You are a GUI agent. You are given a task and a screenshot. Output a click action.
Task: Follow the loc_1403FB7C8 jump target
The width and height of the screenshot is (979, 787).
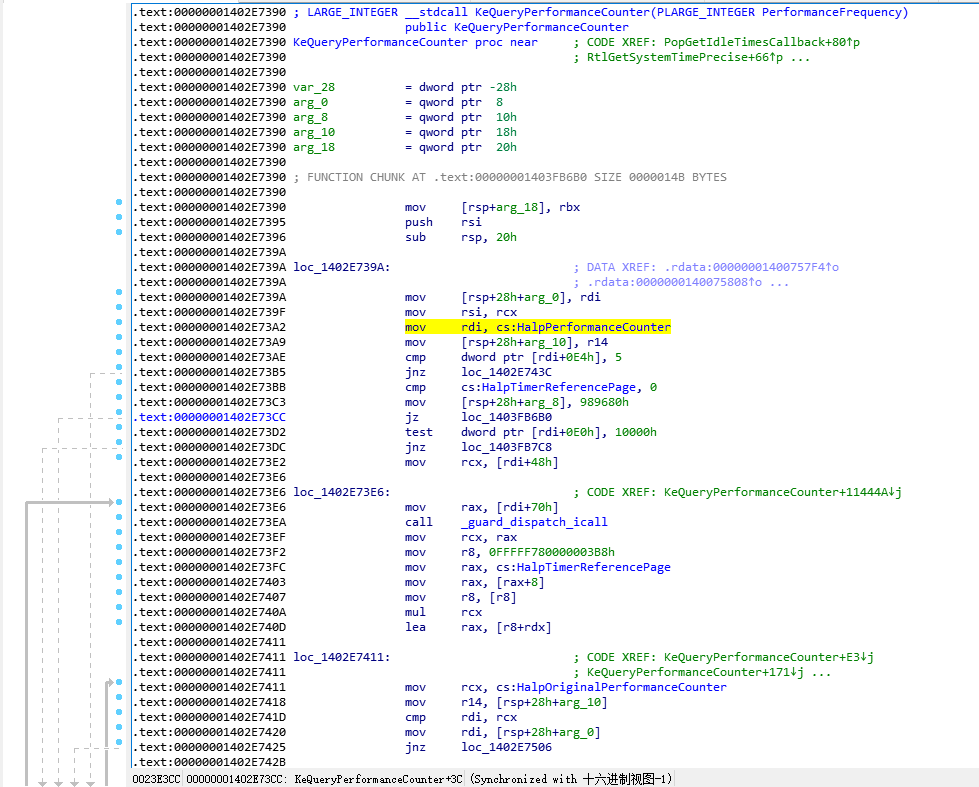(506, 447)
